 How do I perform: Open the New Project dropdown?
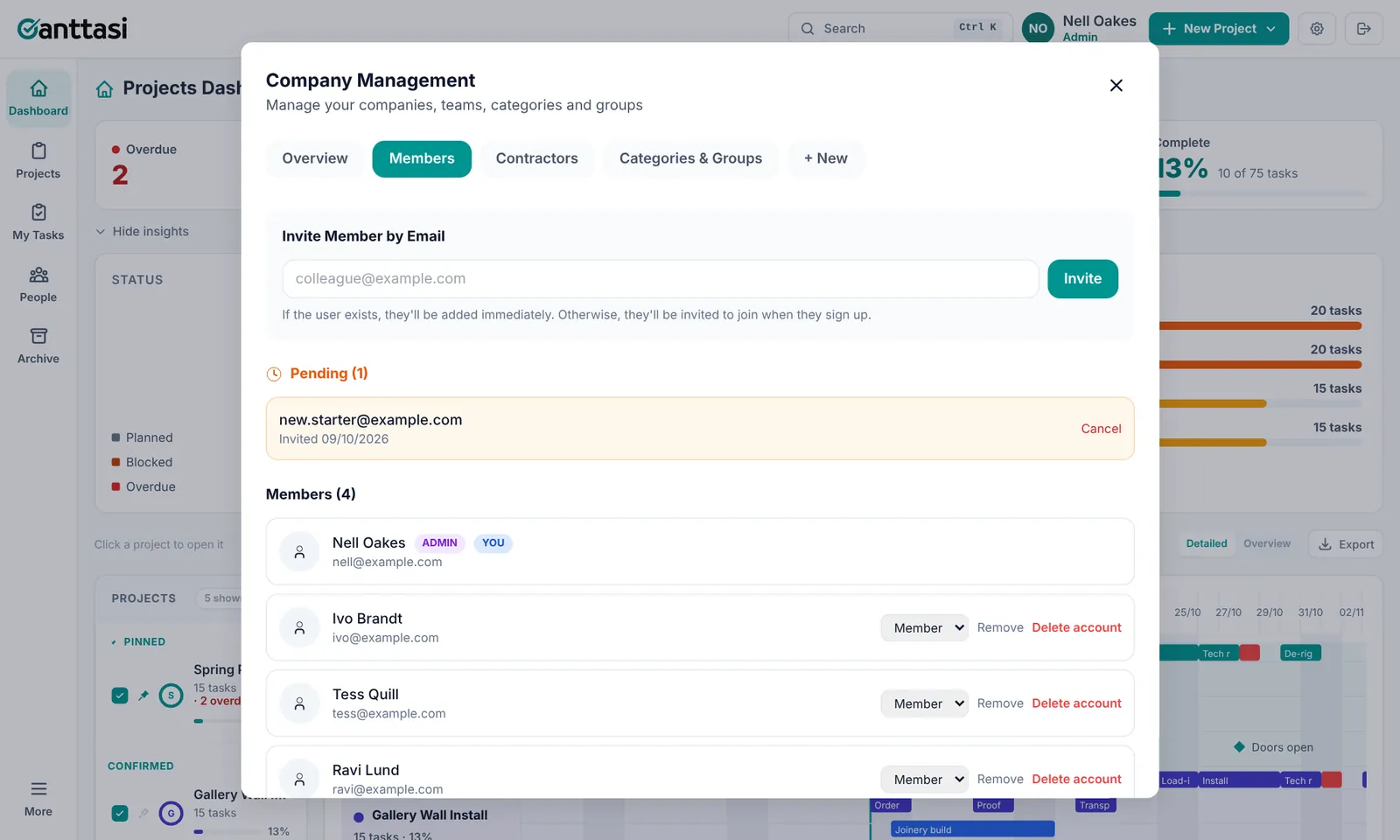click(x=1218, y=29)
